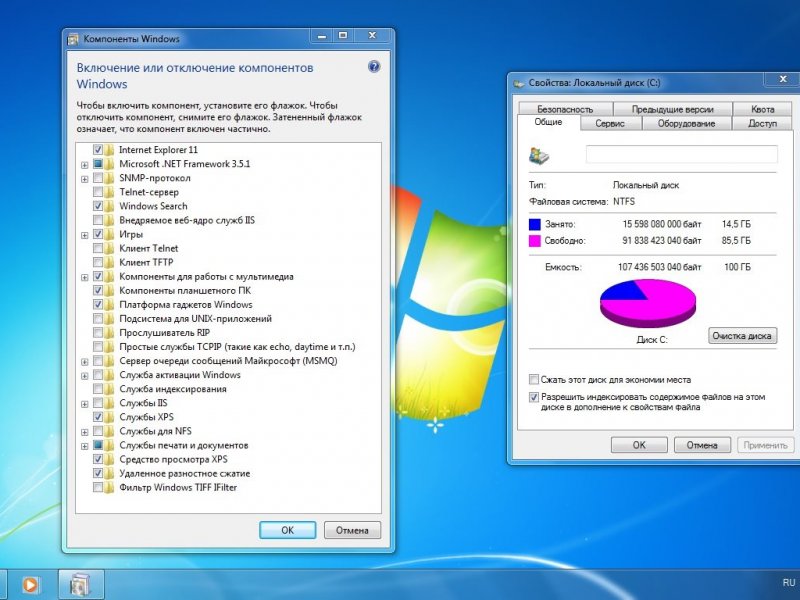Expand the SNMP-протокол tree node
The image size is (800, 600).
[x=85, y=179]
